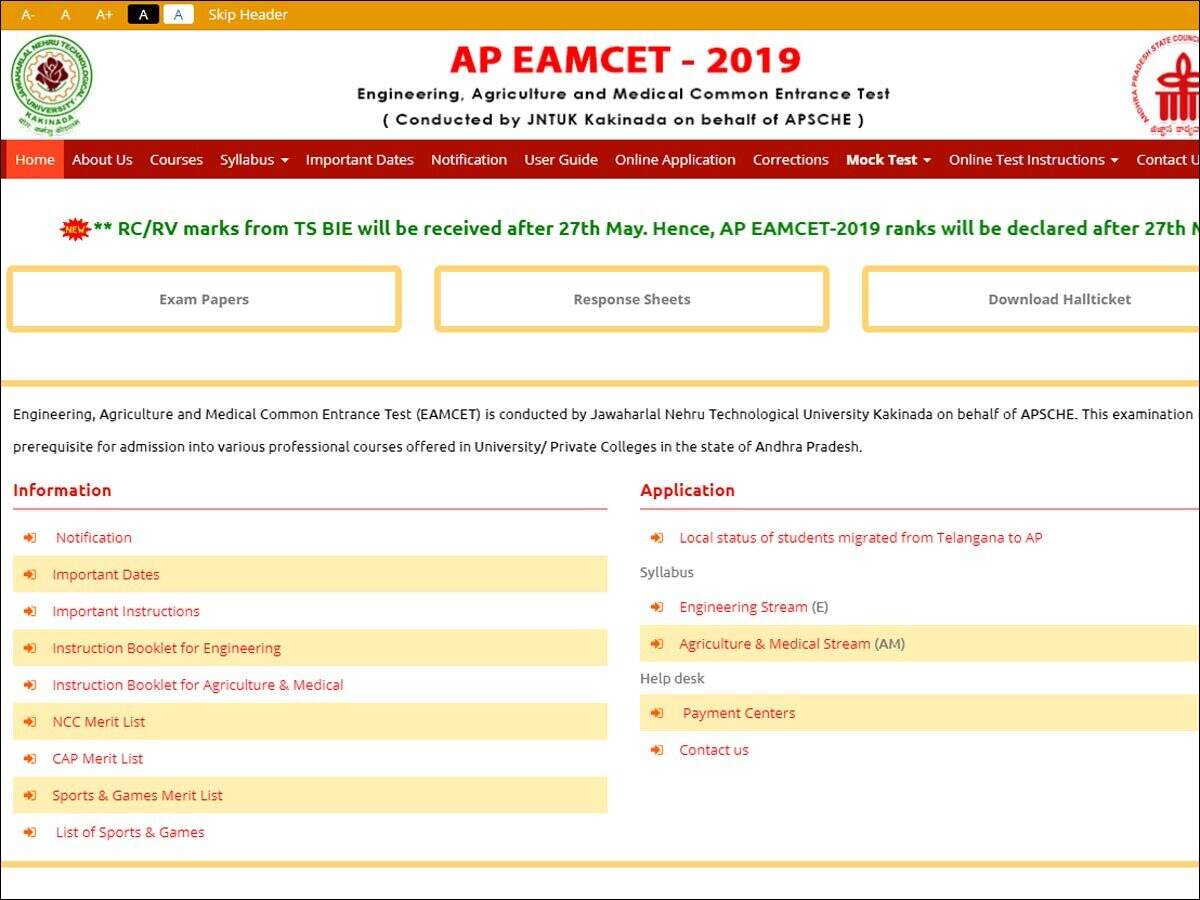Click the arrow icon beside Notification
1200x900 pixels.
pyautogui.click(x=30, y=538)
